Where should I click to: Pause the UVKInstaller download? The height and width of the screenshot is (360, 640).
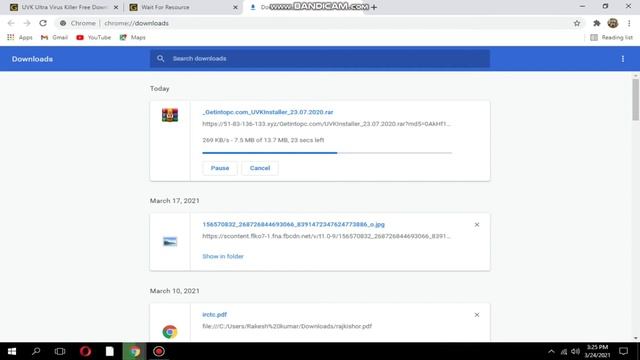pyautogui.click(x=220, y=168)
